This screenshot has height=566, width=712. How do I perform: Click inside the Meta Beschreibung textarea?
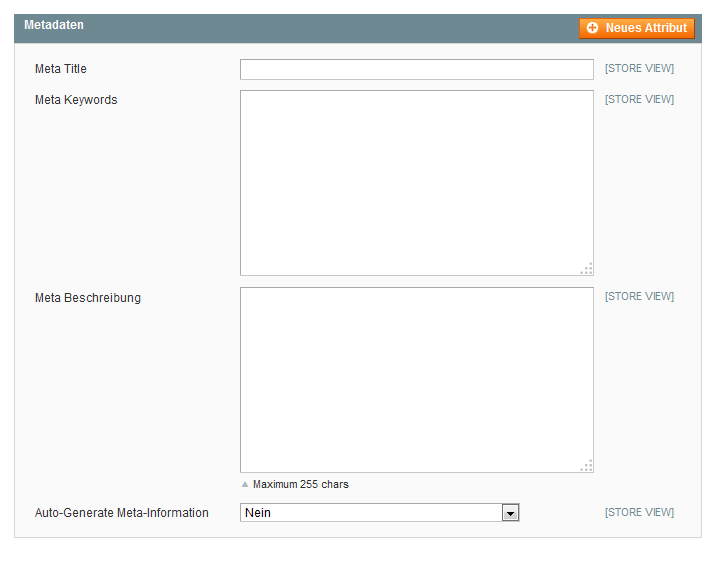[x=416, y=380]
